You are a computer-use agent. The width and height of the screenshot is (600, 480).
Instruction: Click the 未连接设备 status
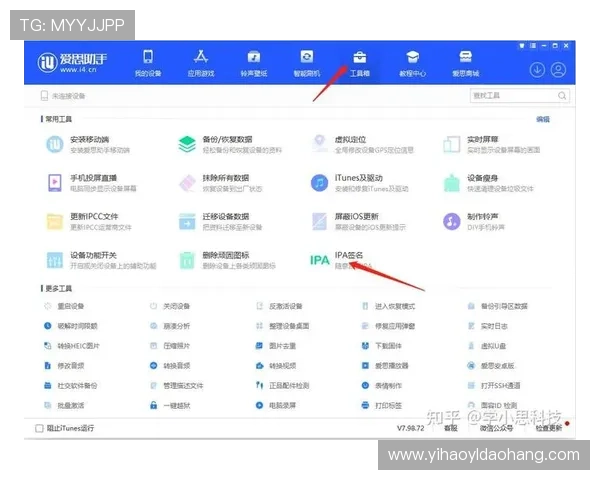(x=63, y=96)
